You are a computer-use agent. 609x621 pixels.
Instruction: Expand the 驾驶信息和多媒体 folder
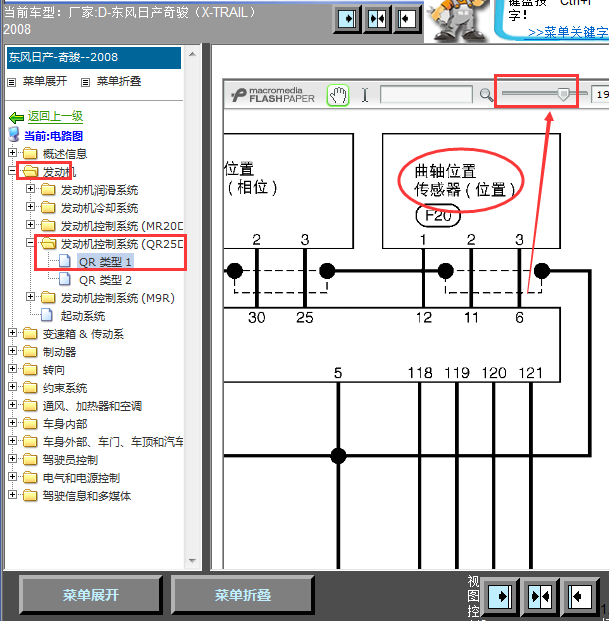click(x=12, y=495)
